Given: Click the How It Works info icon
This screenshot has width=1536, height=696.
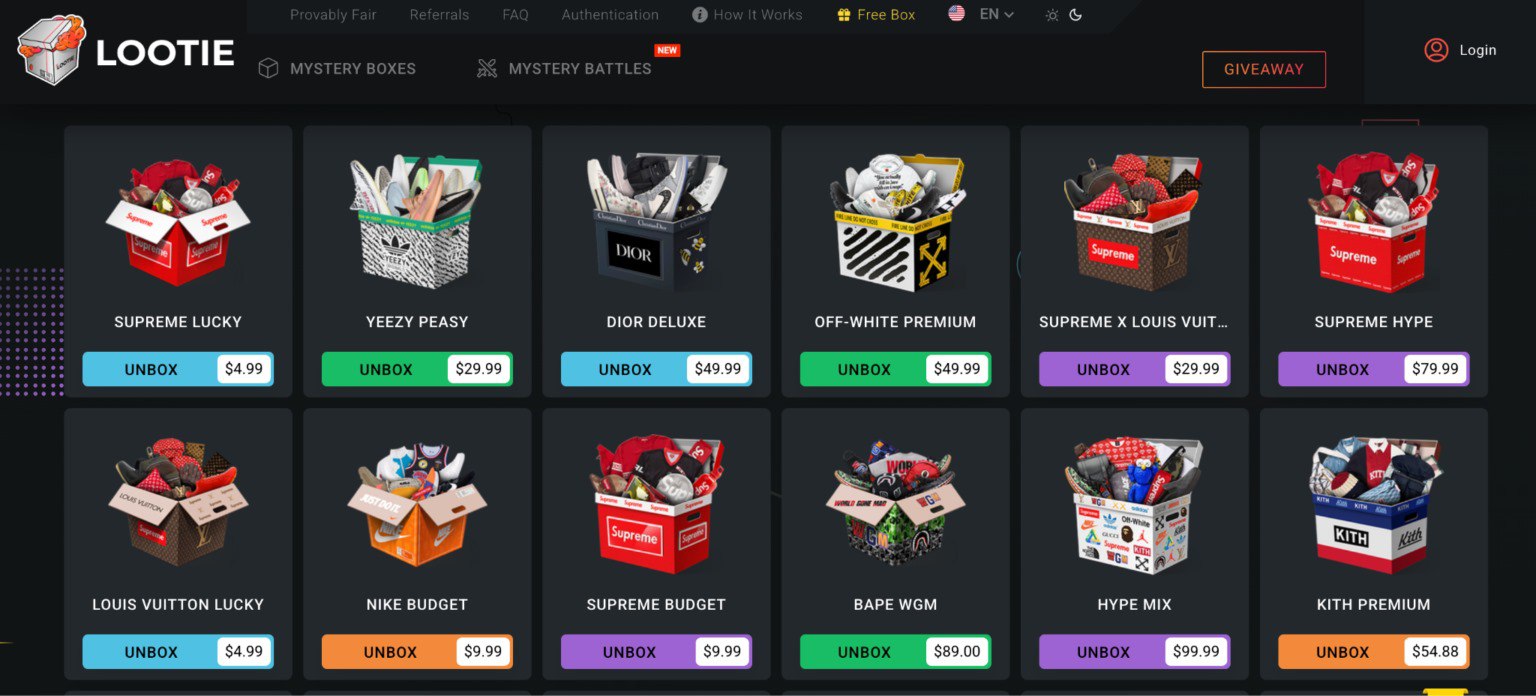Looking at the screenshot, I should tap(700, 15).
